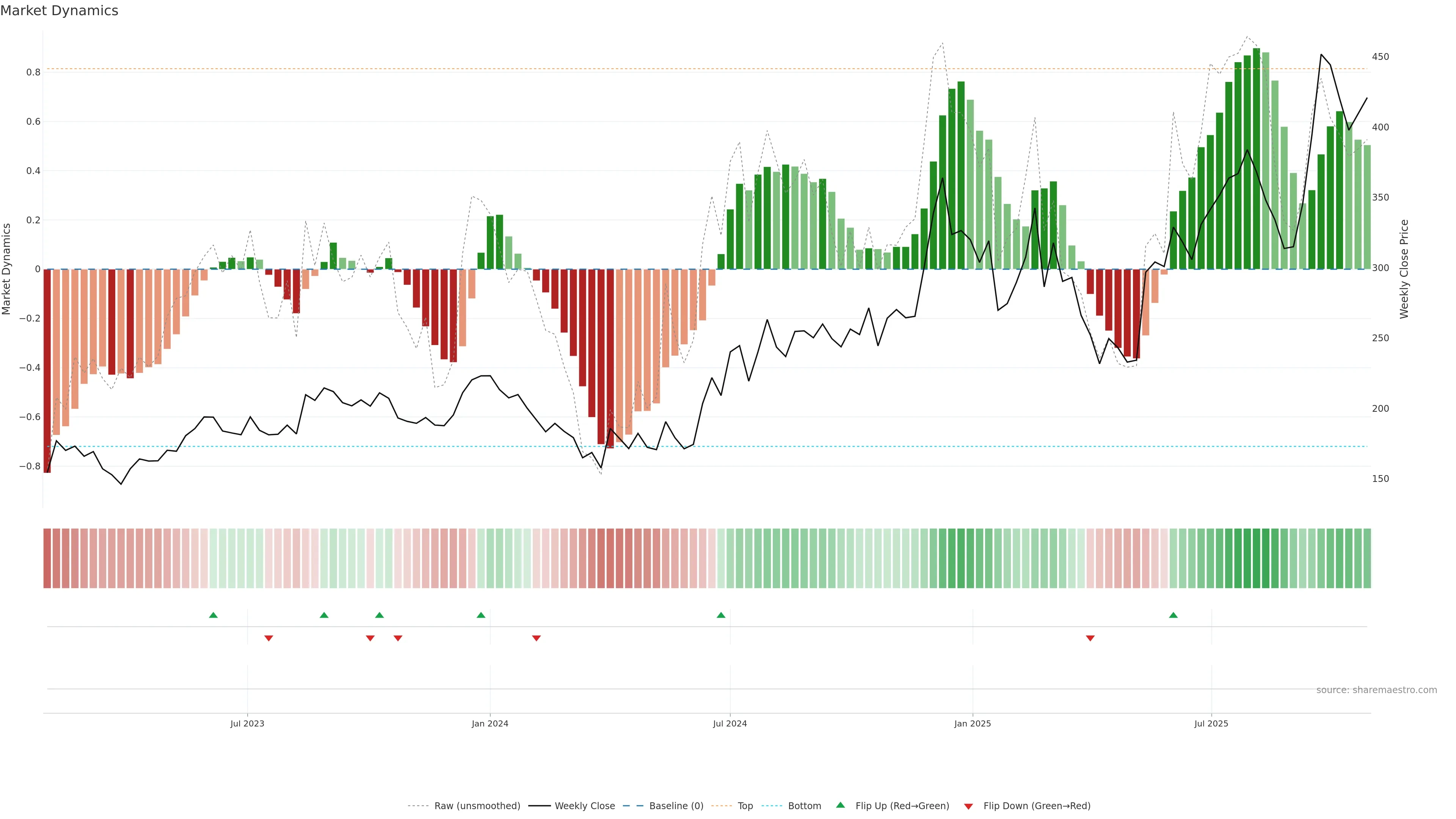
Task: Click the last flip-down marker after Jan 2025
Action: pos(1090,638)
